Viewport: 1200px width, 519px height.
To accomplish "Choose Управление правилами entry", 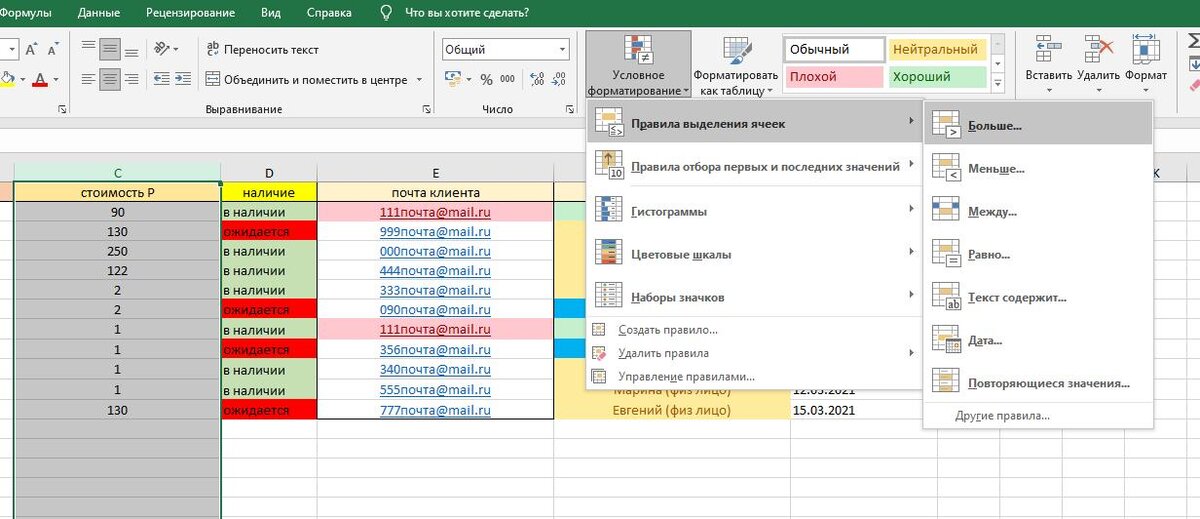I will [x=754, y=376].
